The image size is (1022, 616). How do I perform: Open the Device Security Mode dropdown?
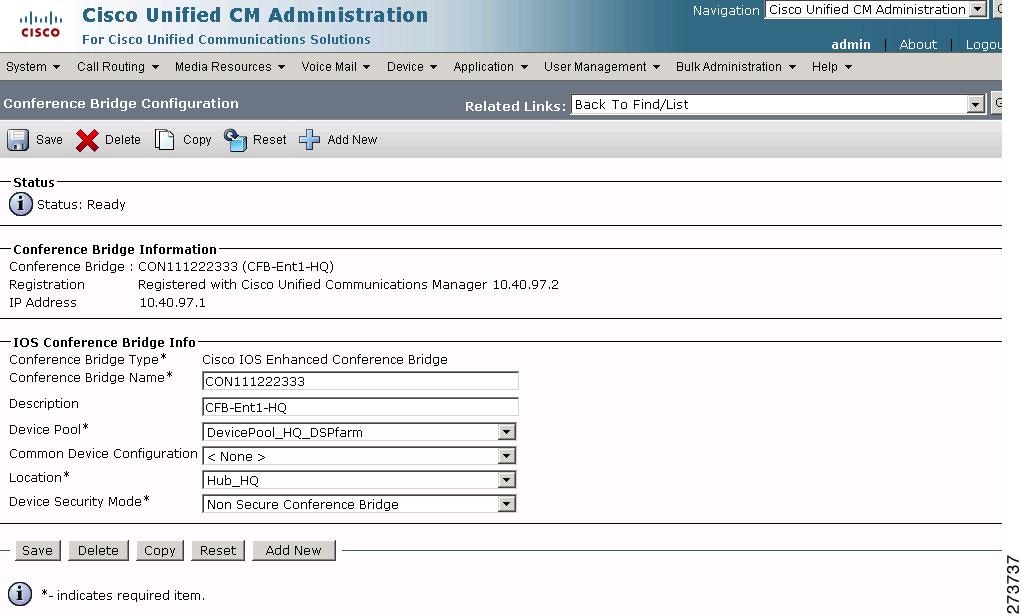point(506,504)
